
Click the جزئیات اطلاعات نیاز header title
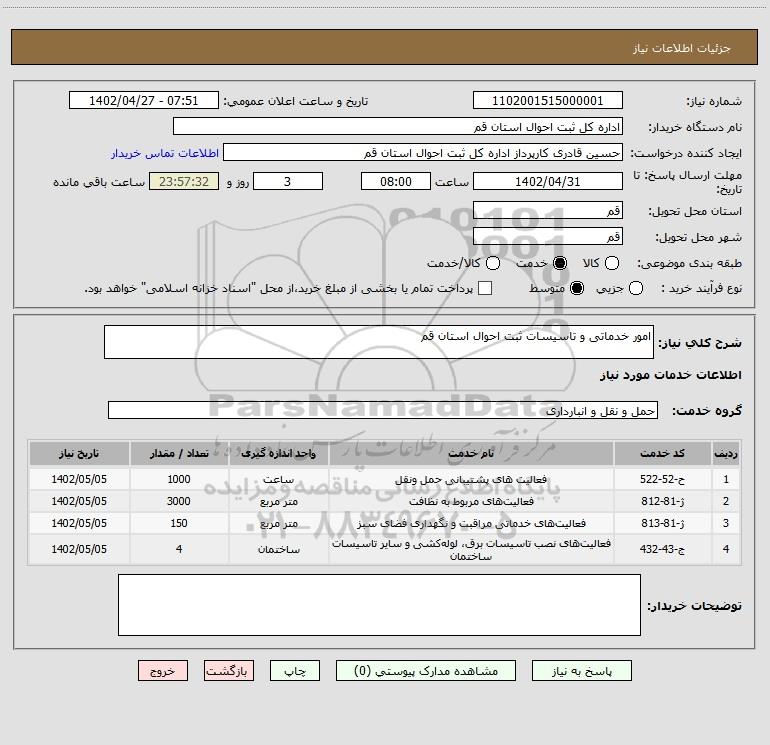[x=682, y=48]
